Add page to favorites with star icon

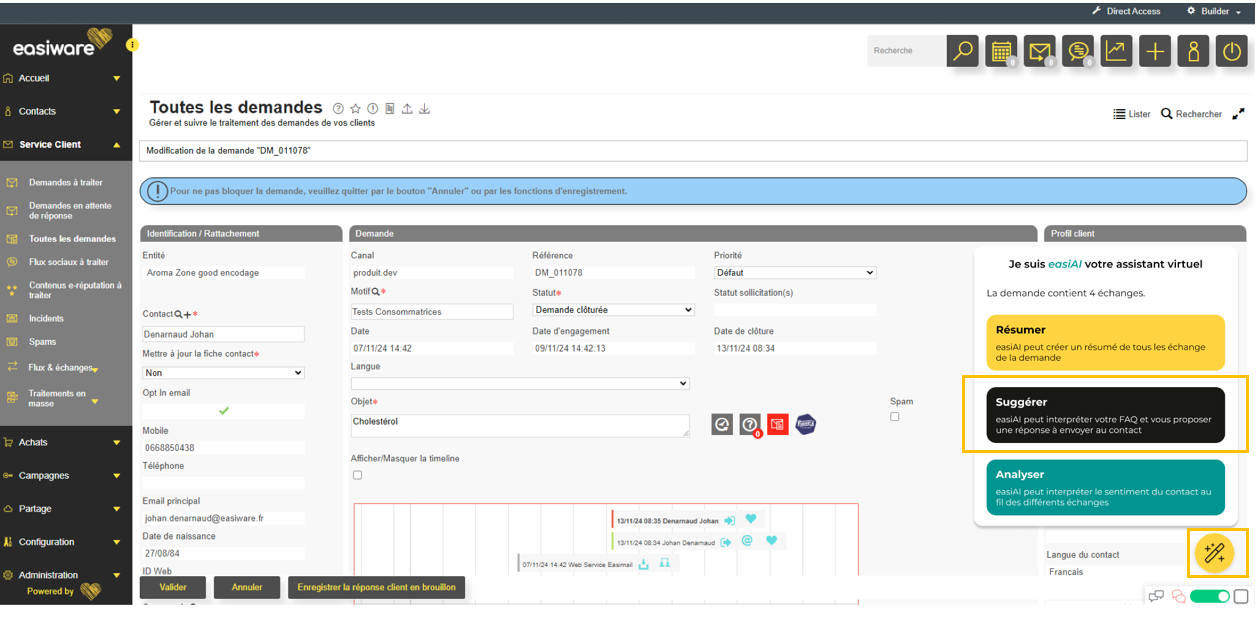[x=355, y=109]
